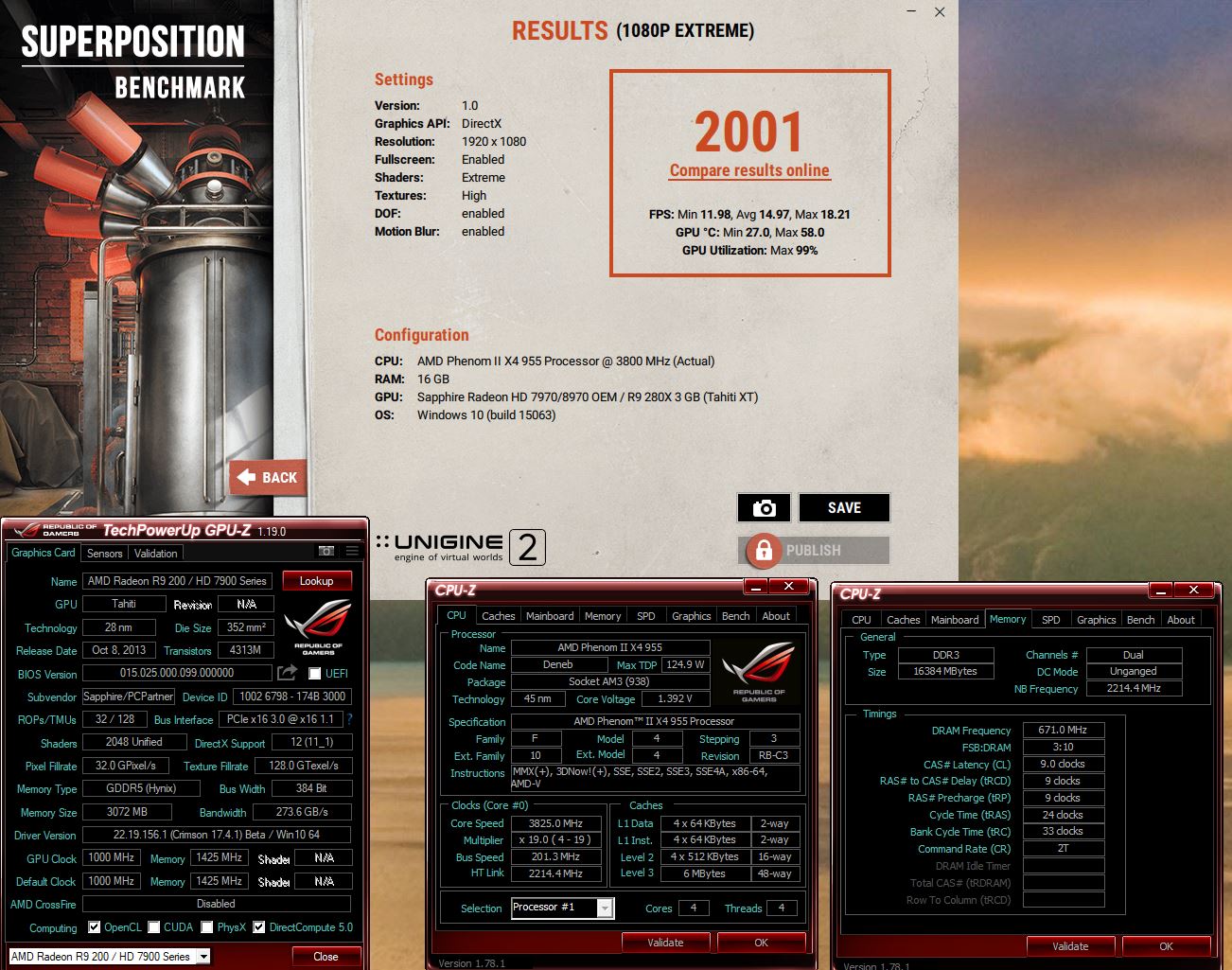Click the Back arrow button
1232x970 pixels.
pyautogui.click(x=268, y=477)
